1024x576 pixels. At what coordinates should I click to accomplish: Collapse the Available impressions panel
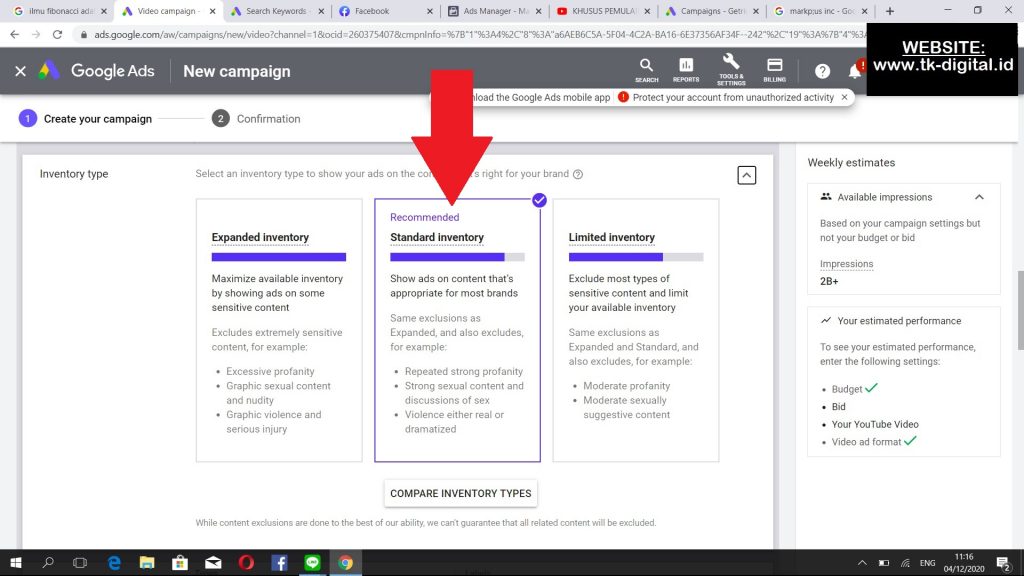979,197
